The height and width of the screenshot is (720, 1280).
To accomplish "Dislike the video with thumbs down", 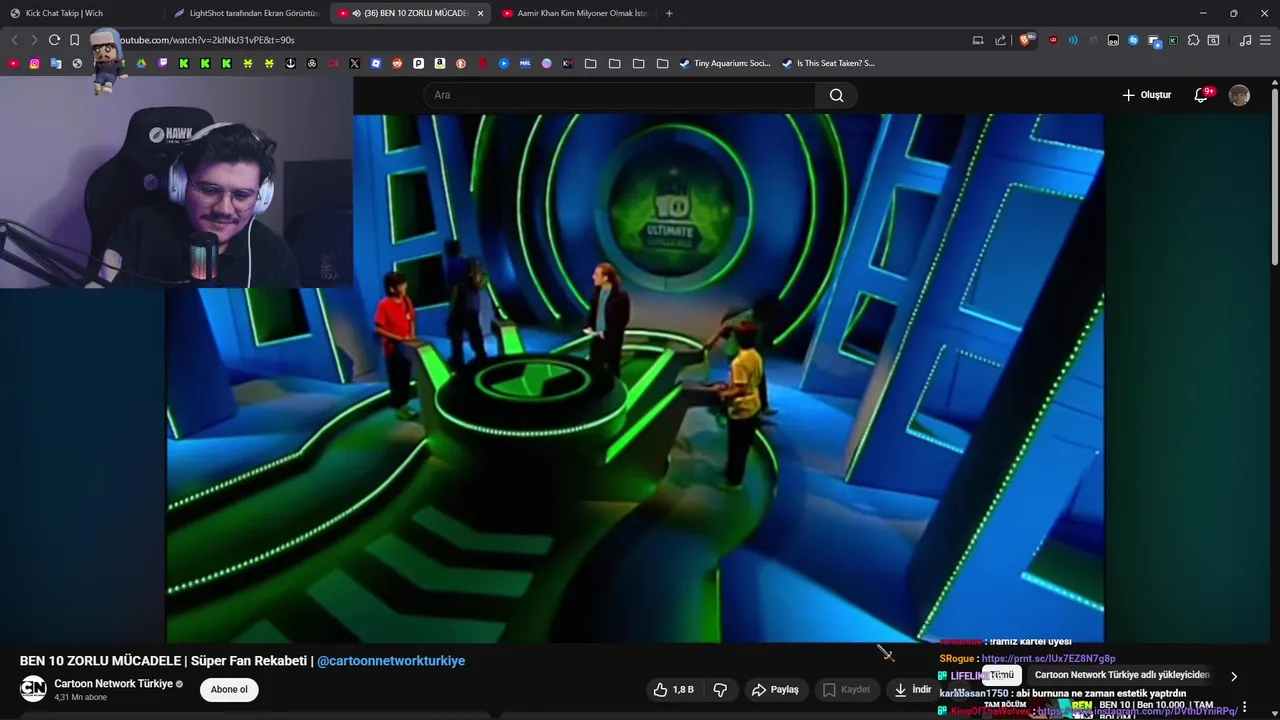I will (720, 689).
